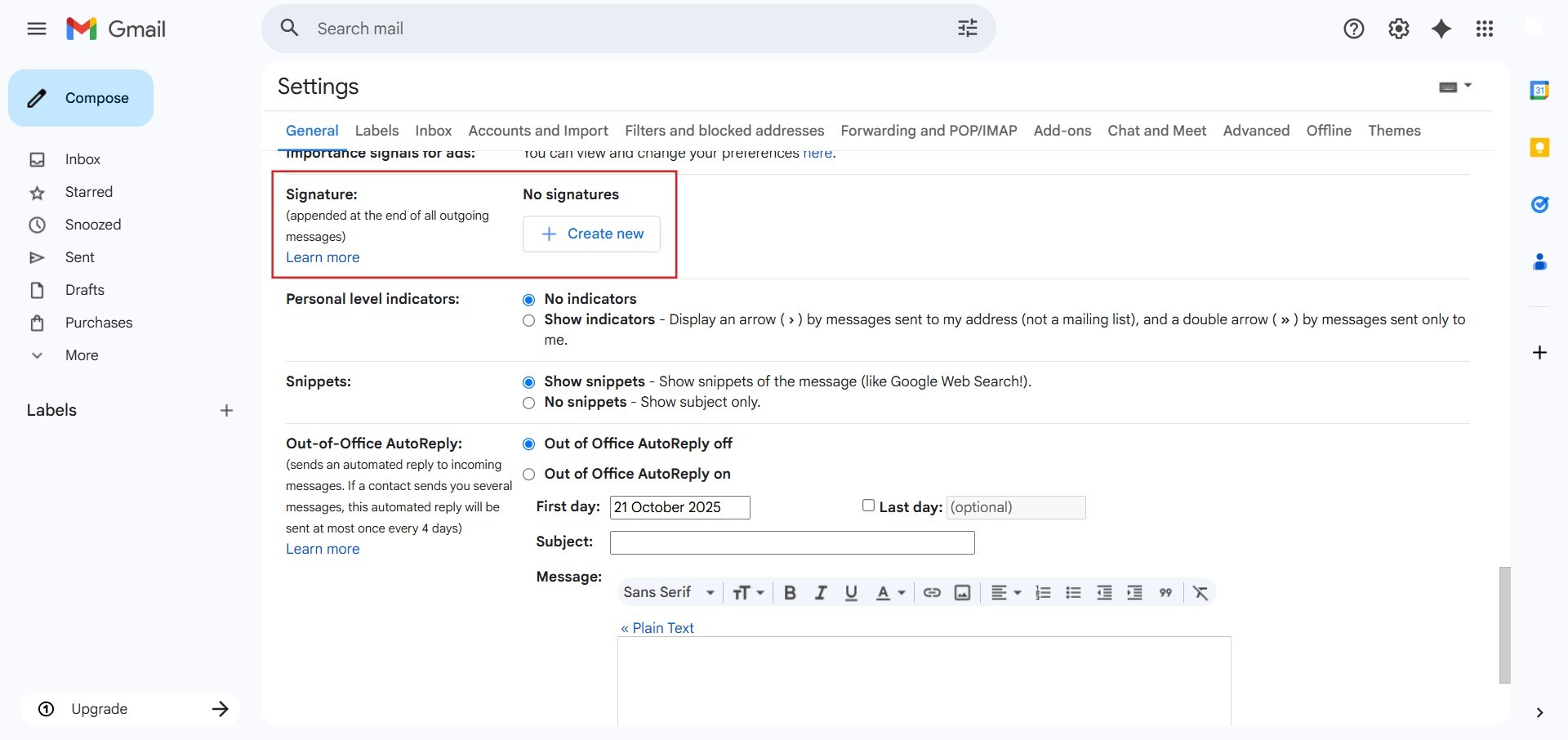Image resolution: width=1568 pixels, height=740 pixels.
Task: Expand the text size dropdown
Action: pyautogui.click(x=747, y=593)
